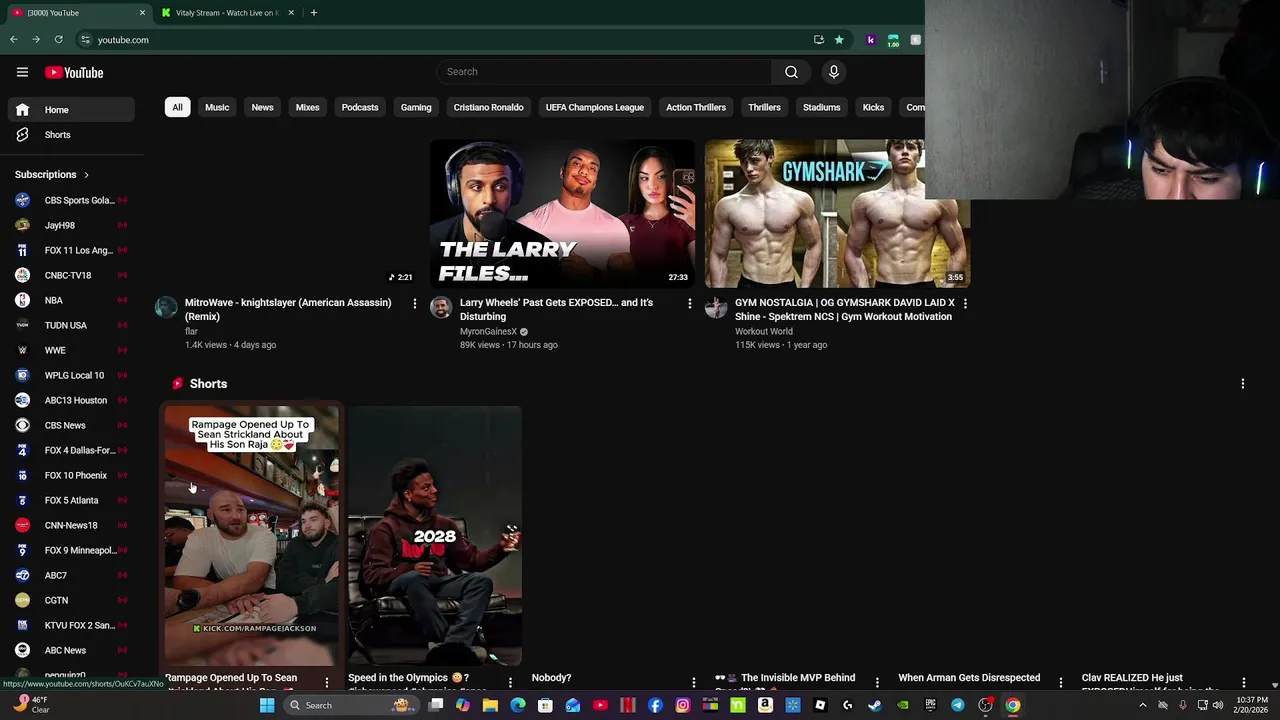Select the News filter chip

click(262, 107)
